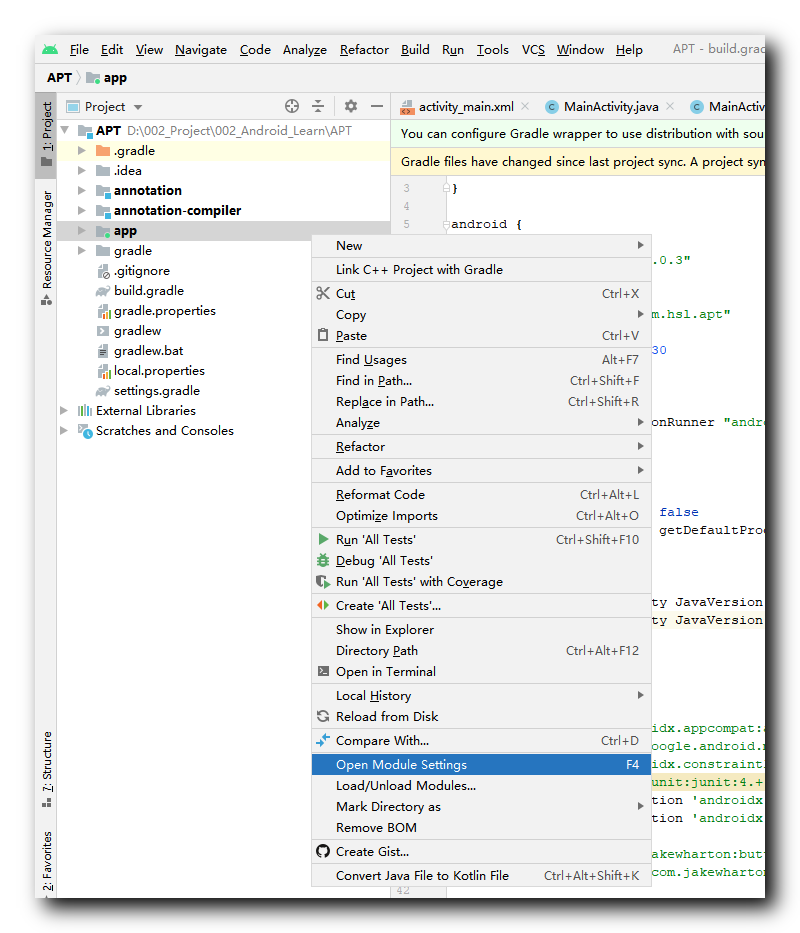Screen dimensions: 800x933
Task: Choose Find Usages from context menu
Action: [x=481, y=359]
